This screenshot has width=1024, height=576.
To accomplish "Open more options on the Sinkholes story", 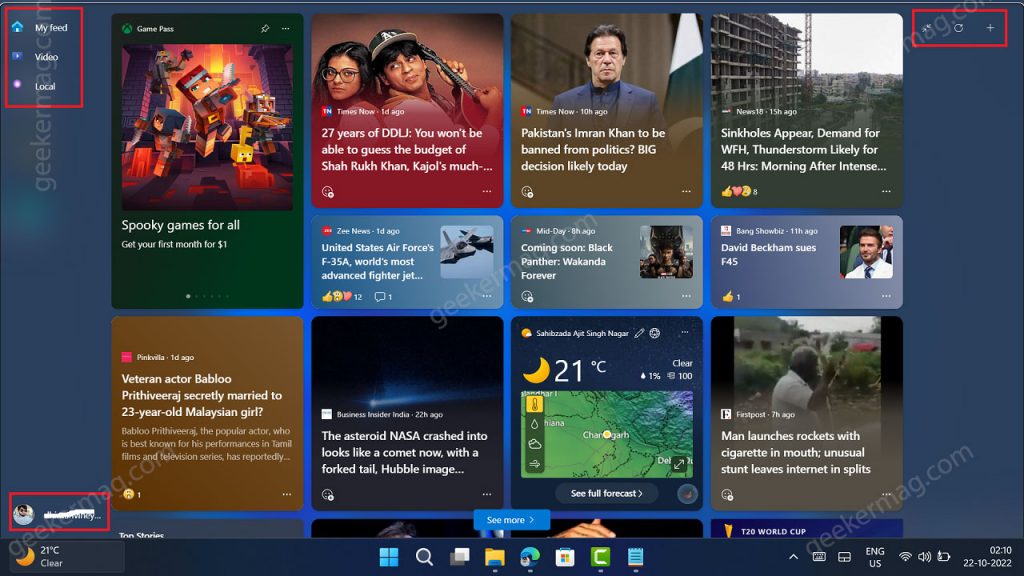I will [886, 191].
